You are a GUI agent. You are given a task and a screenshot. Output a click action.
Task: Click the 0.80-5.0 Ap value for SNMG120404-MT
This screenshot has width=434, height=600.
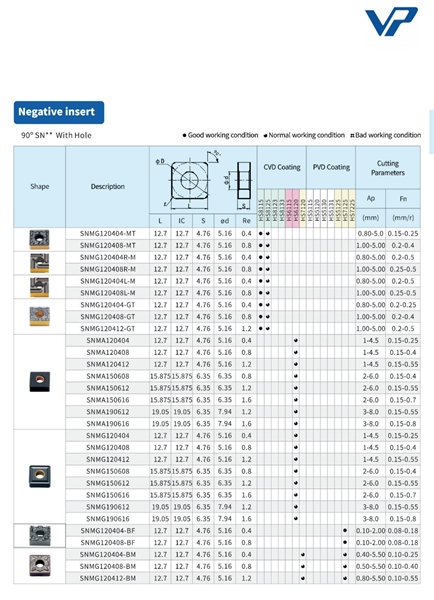click(370, 233)
